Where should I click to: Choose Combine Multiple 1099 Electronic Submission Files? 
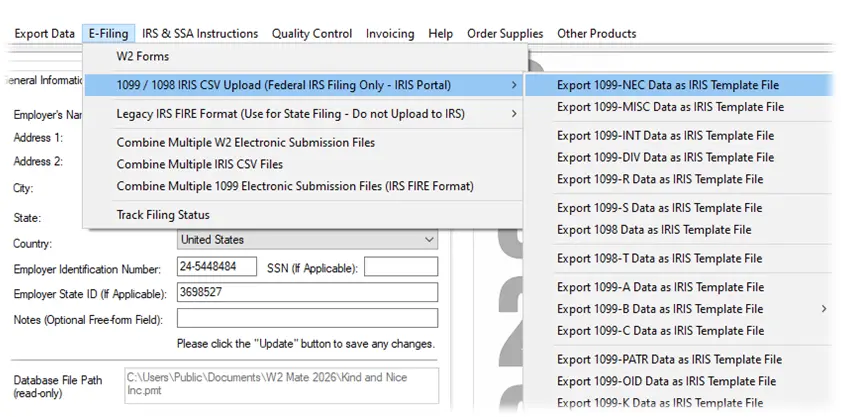click(x=304, y=186)
